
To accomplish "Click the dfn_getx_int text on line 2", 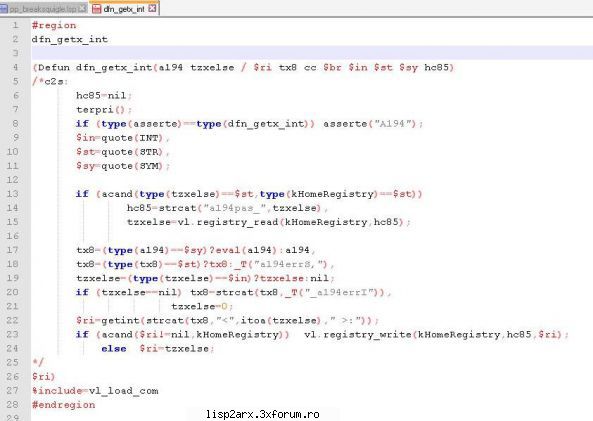I will [70, 39].
